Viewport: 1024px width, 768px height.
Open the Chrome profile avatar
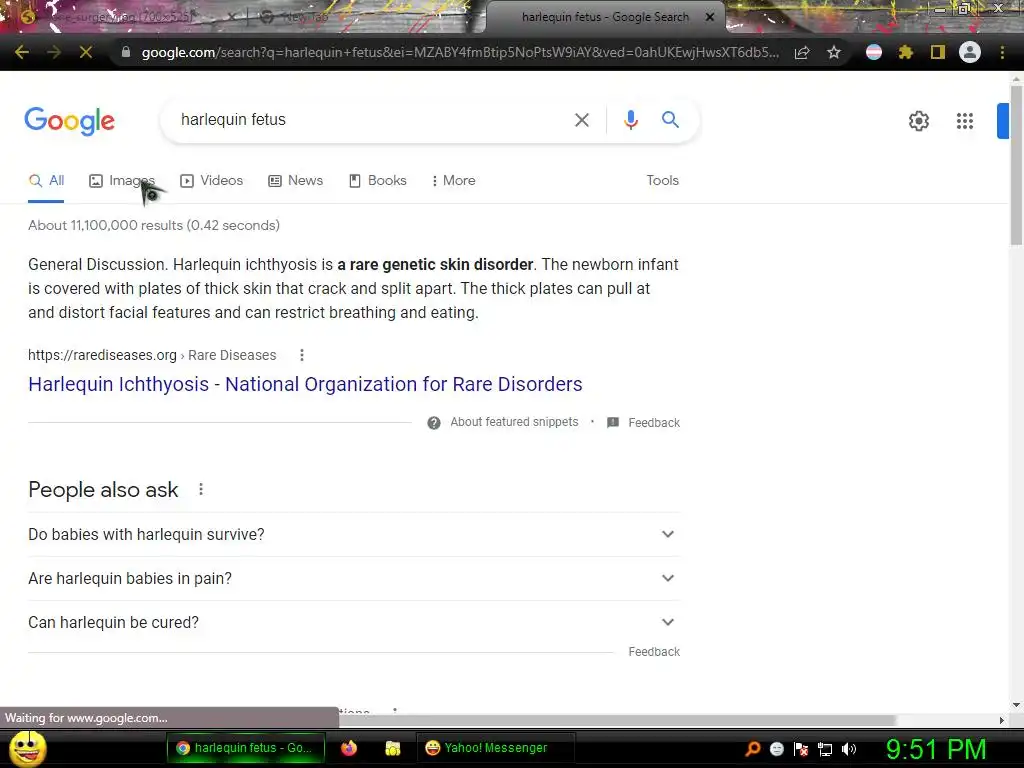click(970, 52)
